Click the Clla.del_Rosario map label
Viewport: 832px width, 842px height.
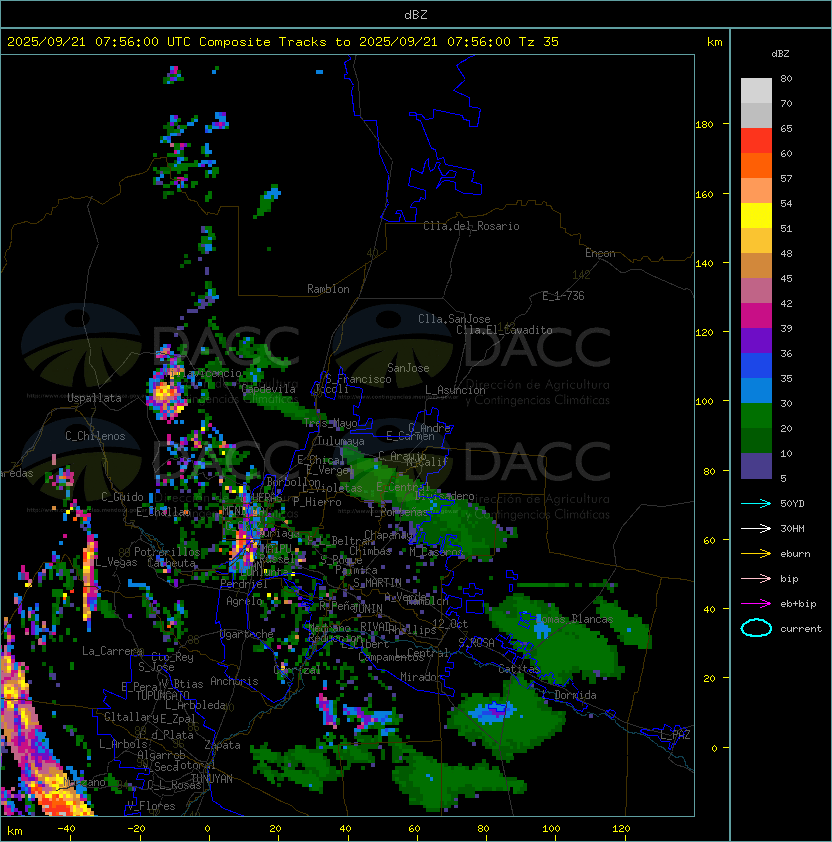(471, 226)
